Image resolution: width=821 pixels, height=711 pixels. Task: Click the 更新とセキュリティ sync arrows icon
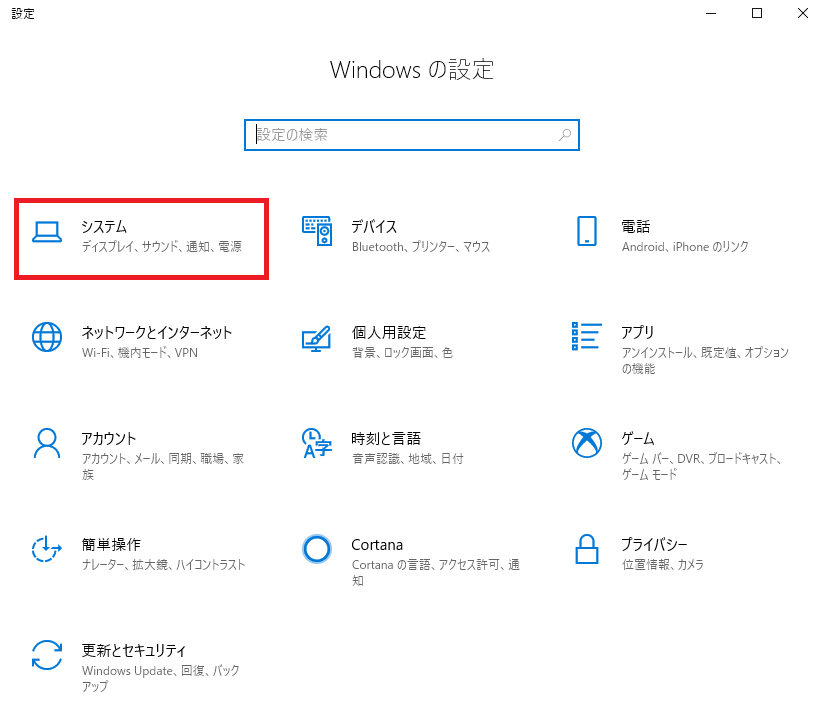click(47, 655)
